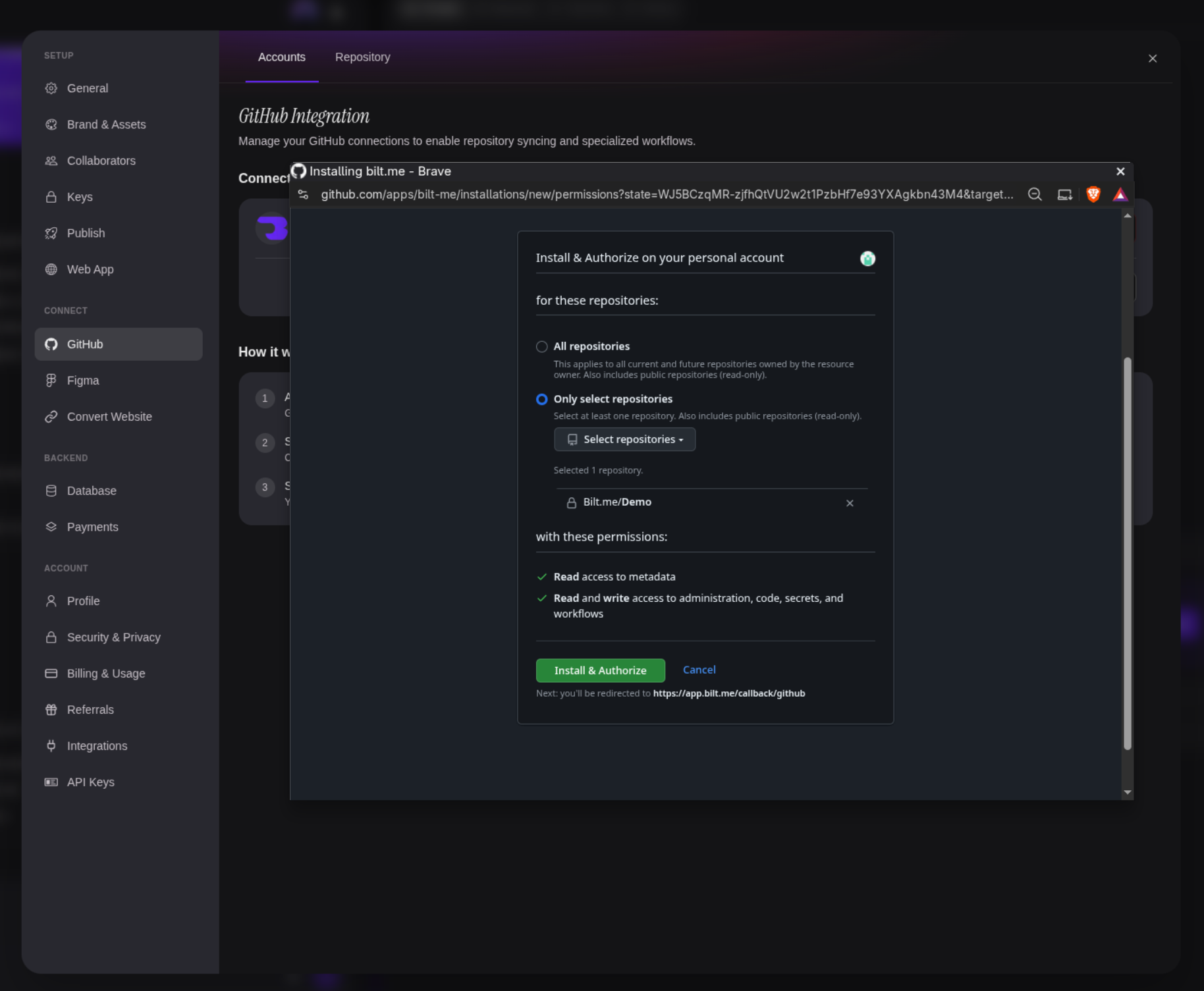Click the Brave Shields lion icon
The width and height of the screenshot is (1204, 991).
(1093, 194)
